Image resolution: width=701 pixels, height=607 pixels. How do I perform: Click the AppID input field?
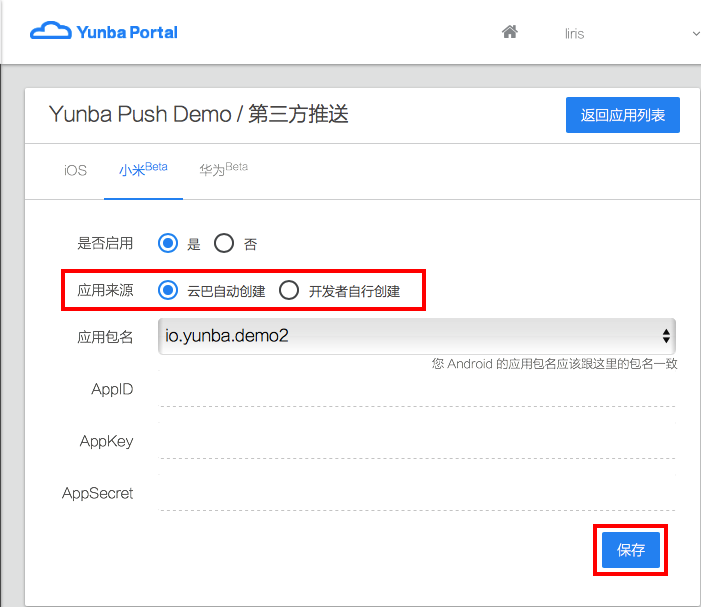[417, 389]
